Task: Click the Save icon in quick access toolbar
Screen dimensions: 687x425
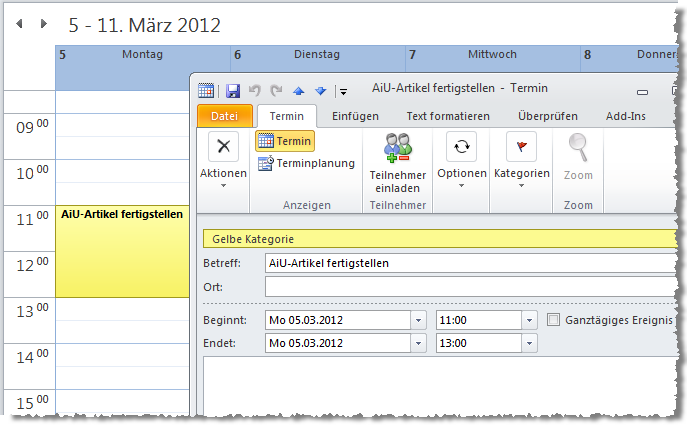Action: click(233, 90)
